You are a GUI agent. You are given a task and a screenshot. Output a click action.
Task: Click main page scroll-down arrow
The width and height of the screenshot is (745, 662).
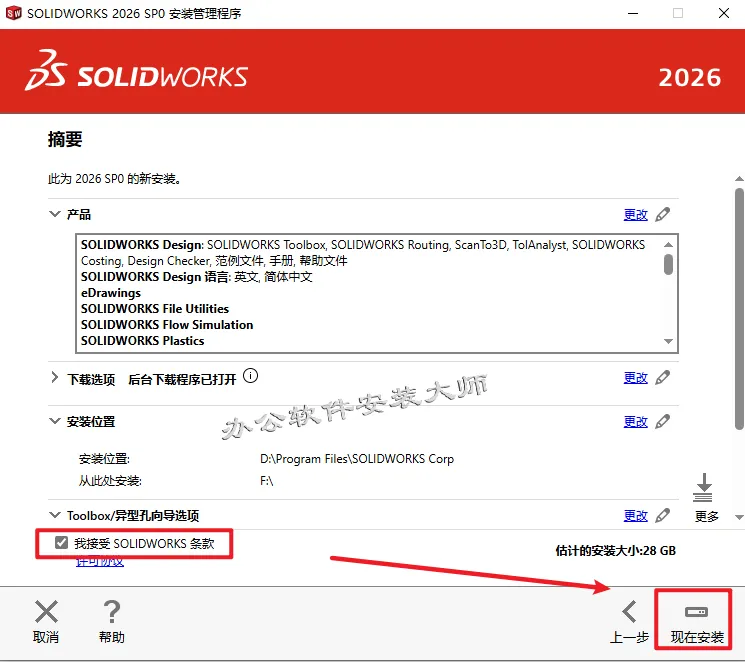pyautogui.click(x=739, y=517)
